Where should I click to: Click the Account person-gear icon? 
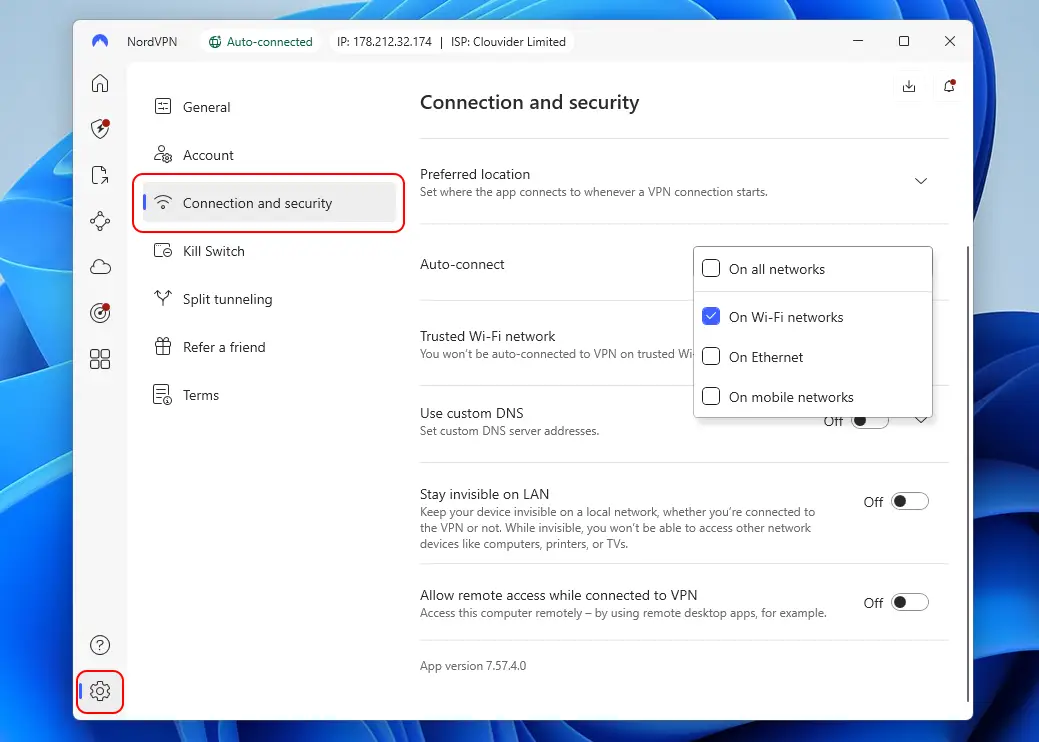pos(163,154)
